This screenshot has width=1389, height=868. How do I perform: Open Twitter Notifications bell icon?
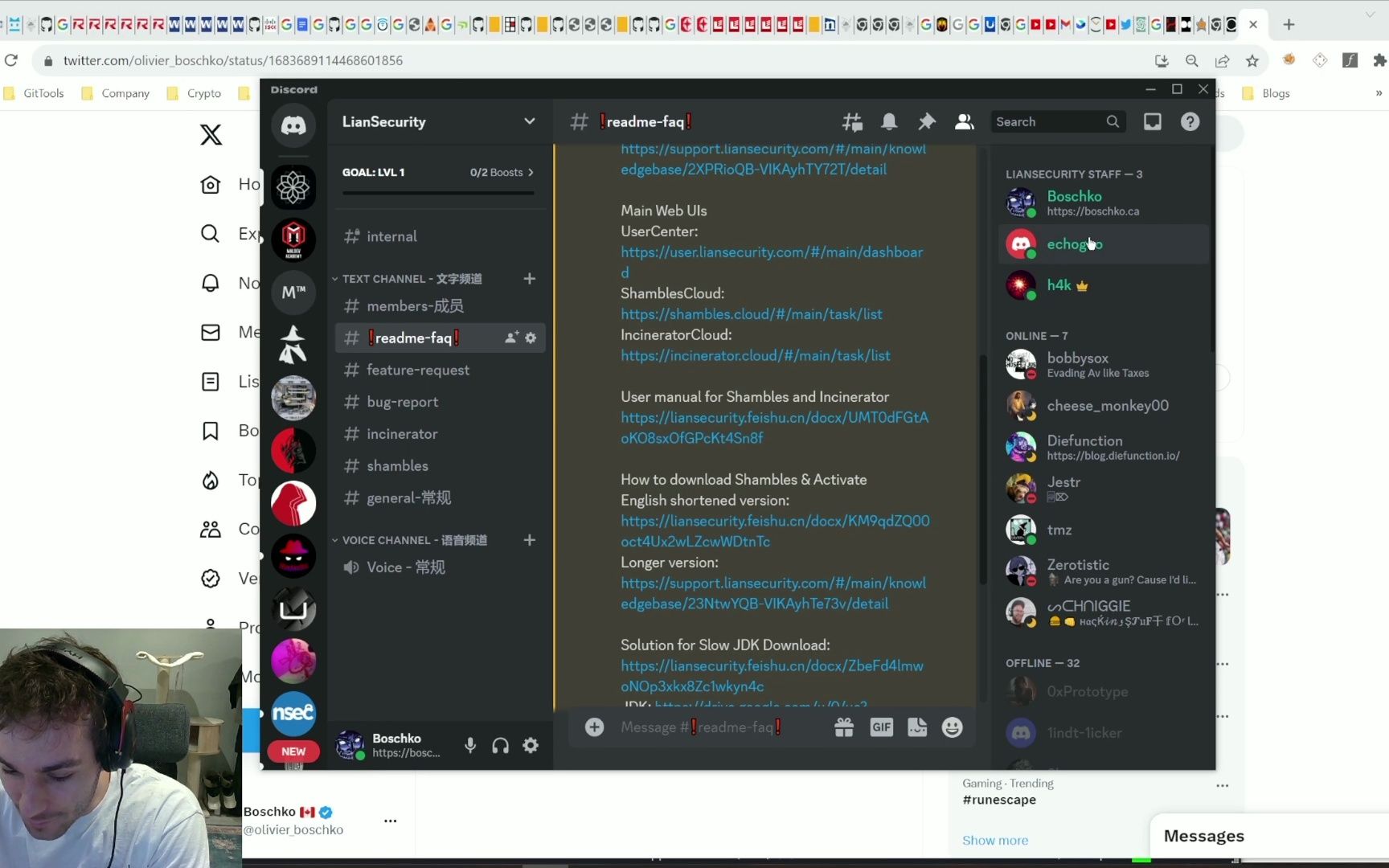pos(210,283)
